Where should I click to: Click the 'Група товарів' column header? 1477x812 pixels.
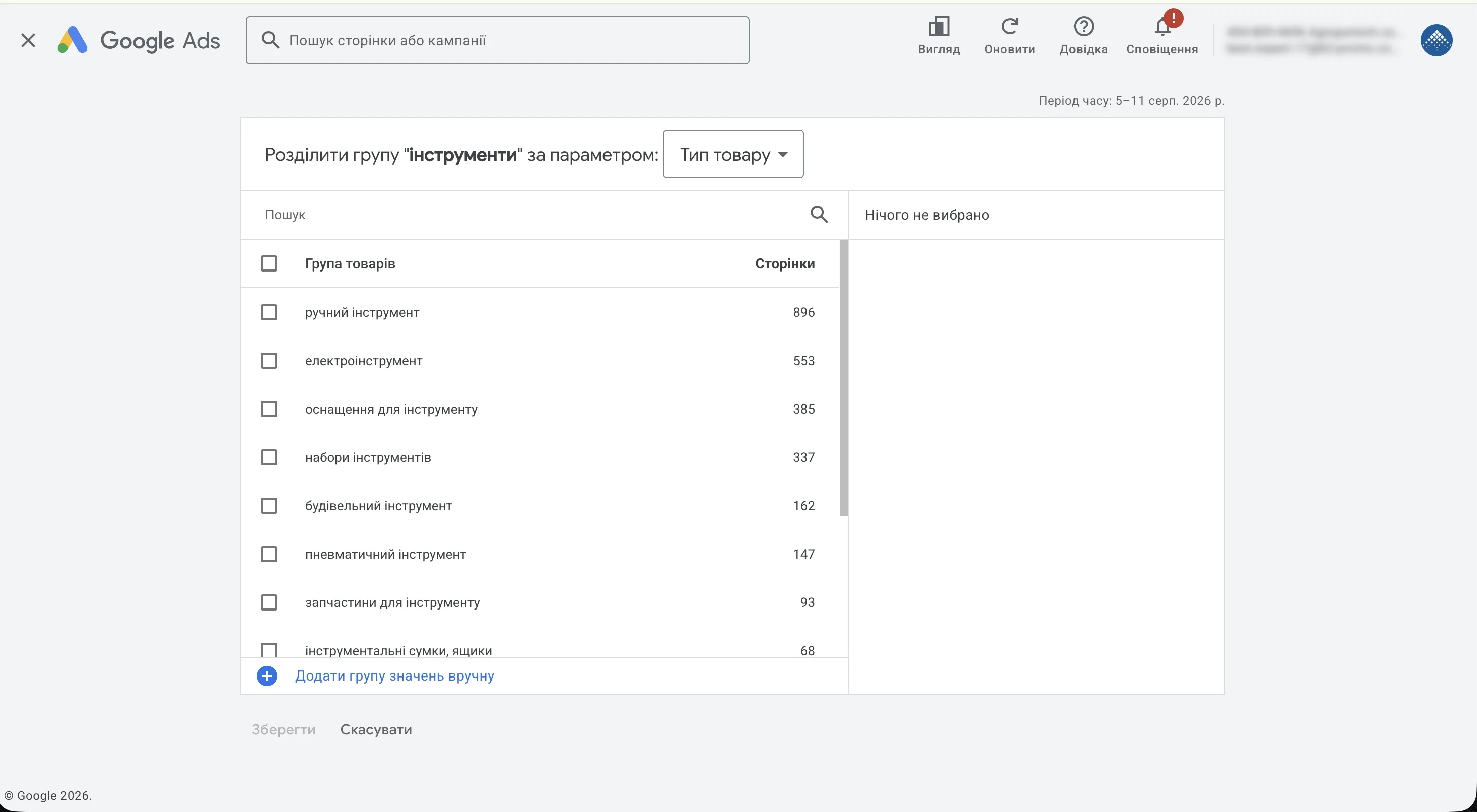tap(350, 263)
